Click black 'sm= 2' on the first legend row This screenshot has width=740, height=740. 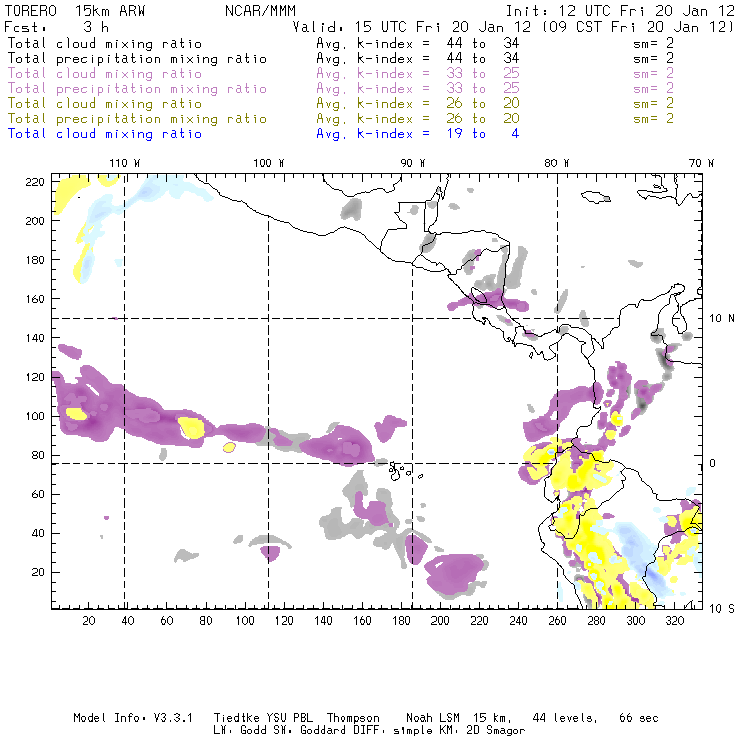coord(653,44)
